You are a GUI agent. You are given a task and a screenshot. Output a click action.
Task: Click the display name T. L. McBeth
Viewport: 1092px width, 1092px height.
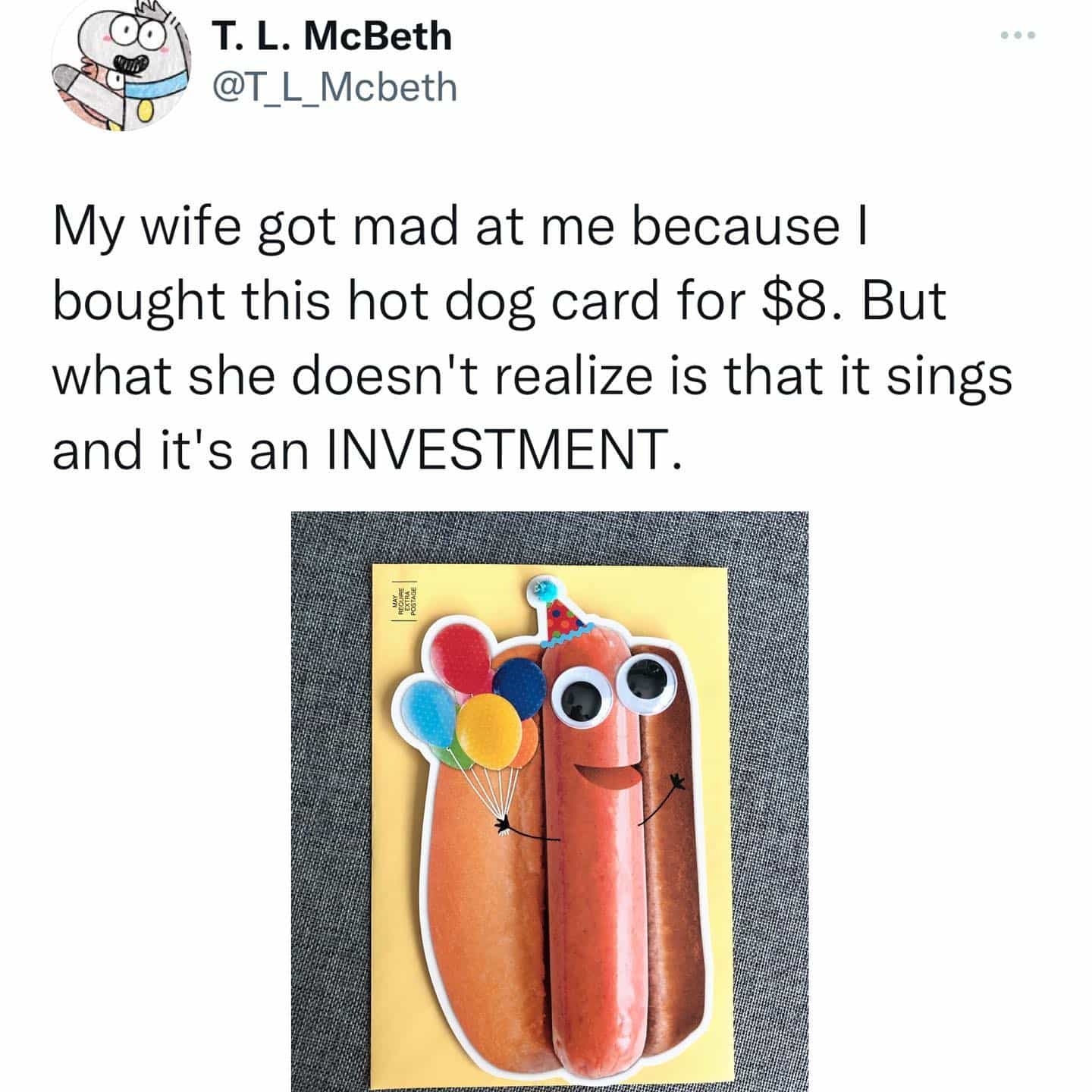[x=331, y=36]
